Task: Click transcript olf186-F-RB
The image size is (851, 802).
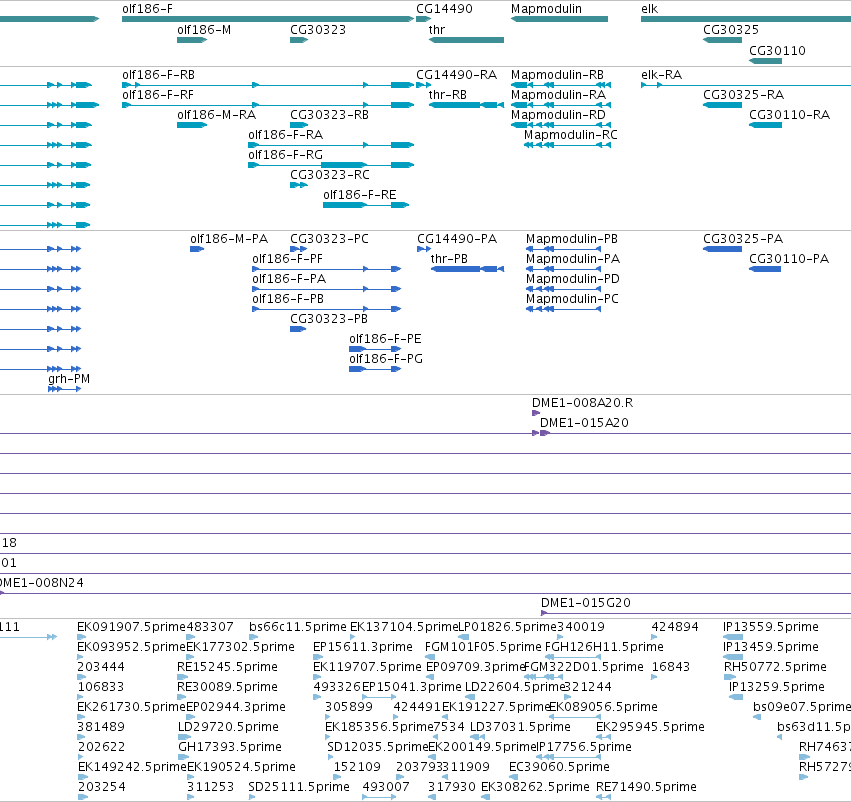Action: click(x=268, y=85)
